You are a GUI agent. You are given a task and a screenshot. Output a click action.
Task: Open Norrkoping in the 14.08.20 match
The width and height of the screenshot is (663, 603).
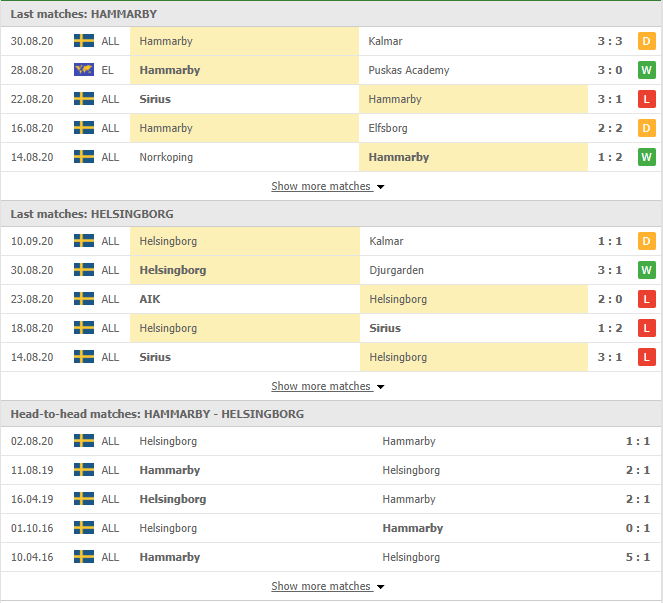pos(166,157)
